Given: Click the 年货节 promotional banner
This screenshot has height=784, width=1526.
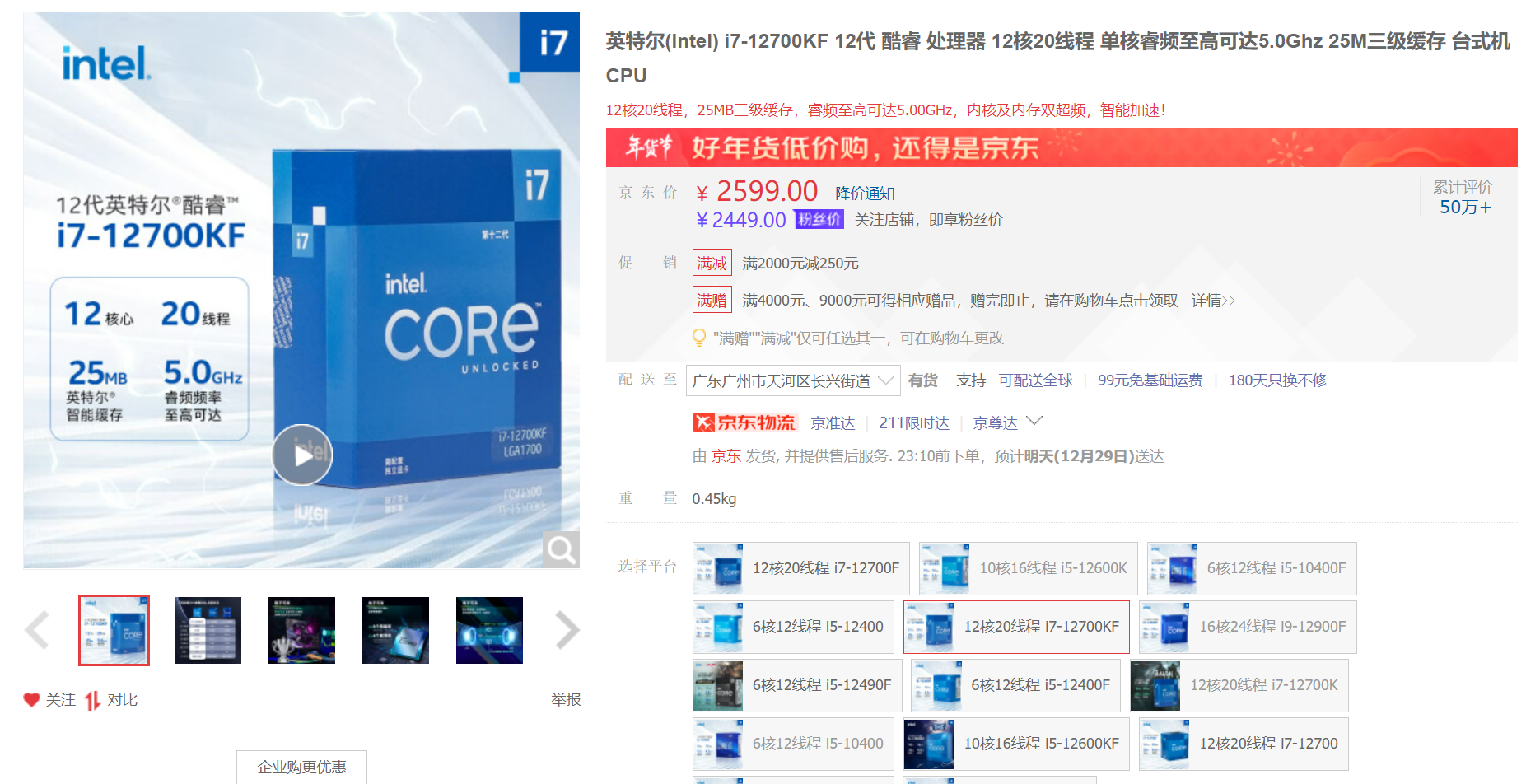Looking at the screenshot, I should point(1062,147).
